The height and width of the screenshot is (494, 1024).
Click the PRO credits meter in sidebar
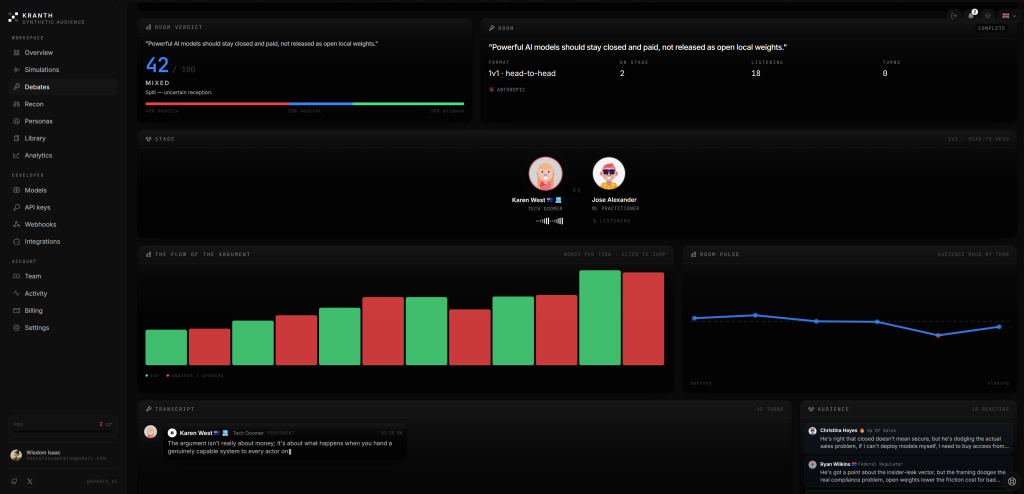click(63, 426)
